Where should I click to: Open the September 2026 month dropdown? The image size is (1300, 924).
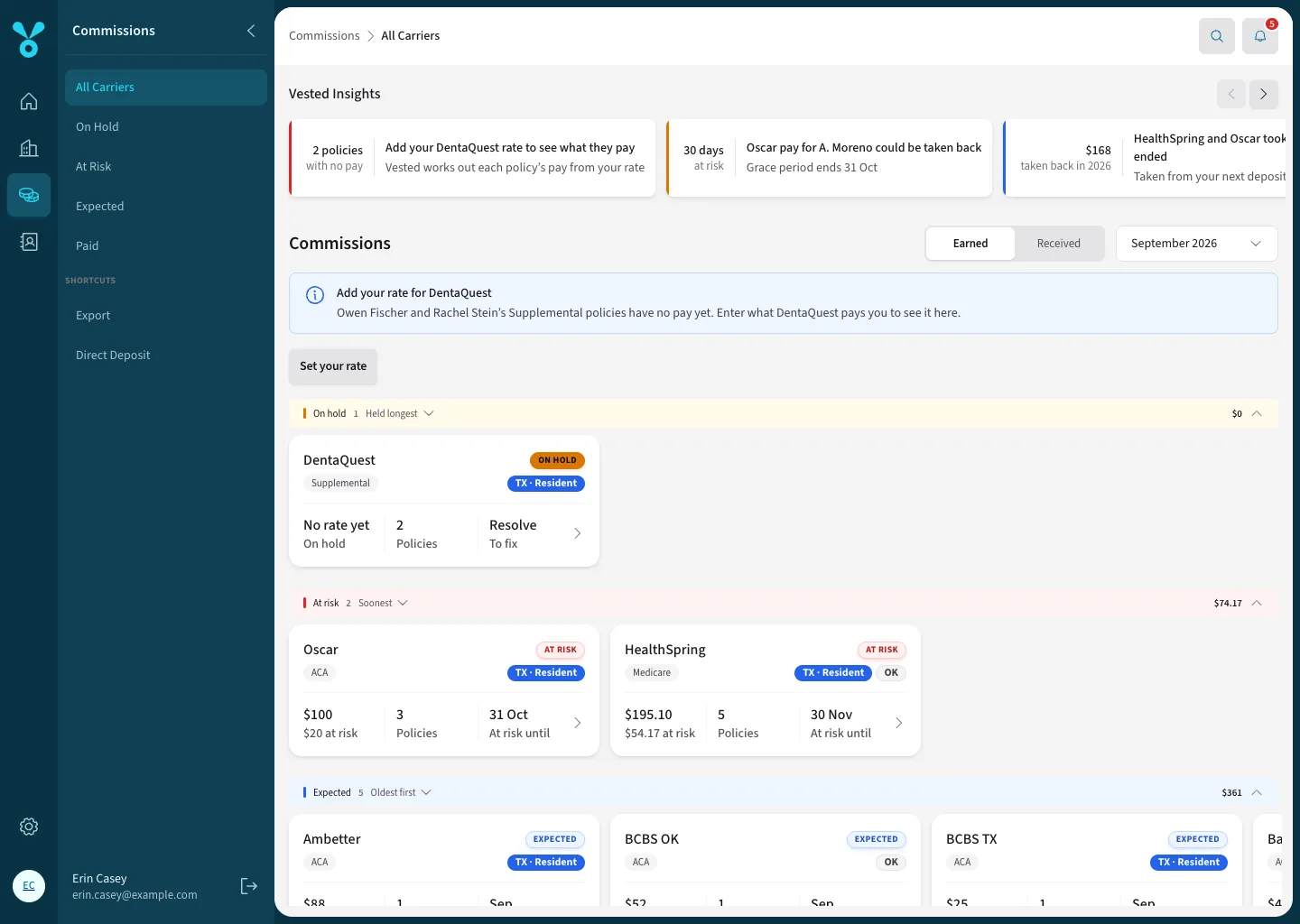pyautogui.click(x=1197, y=244)
